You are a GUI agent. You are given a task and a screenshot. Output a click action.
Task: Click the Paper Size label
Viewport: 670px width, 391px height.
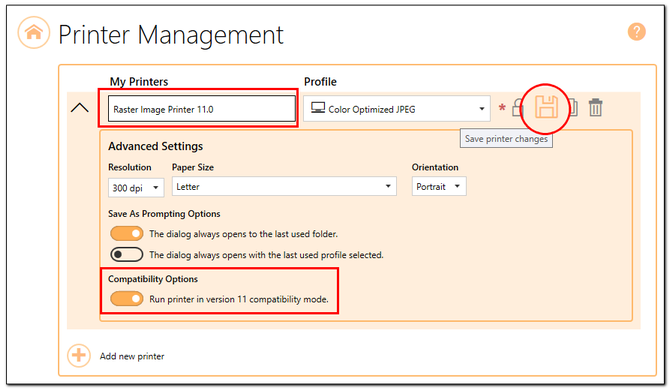(193, 167)
